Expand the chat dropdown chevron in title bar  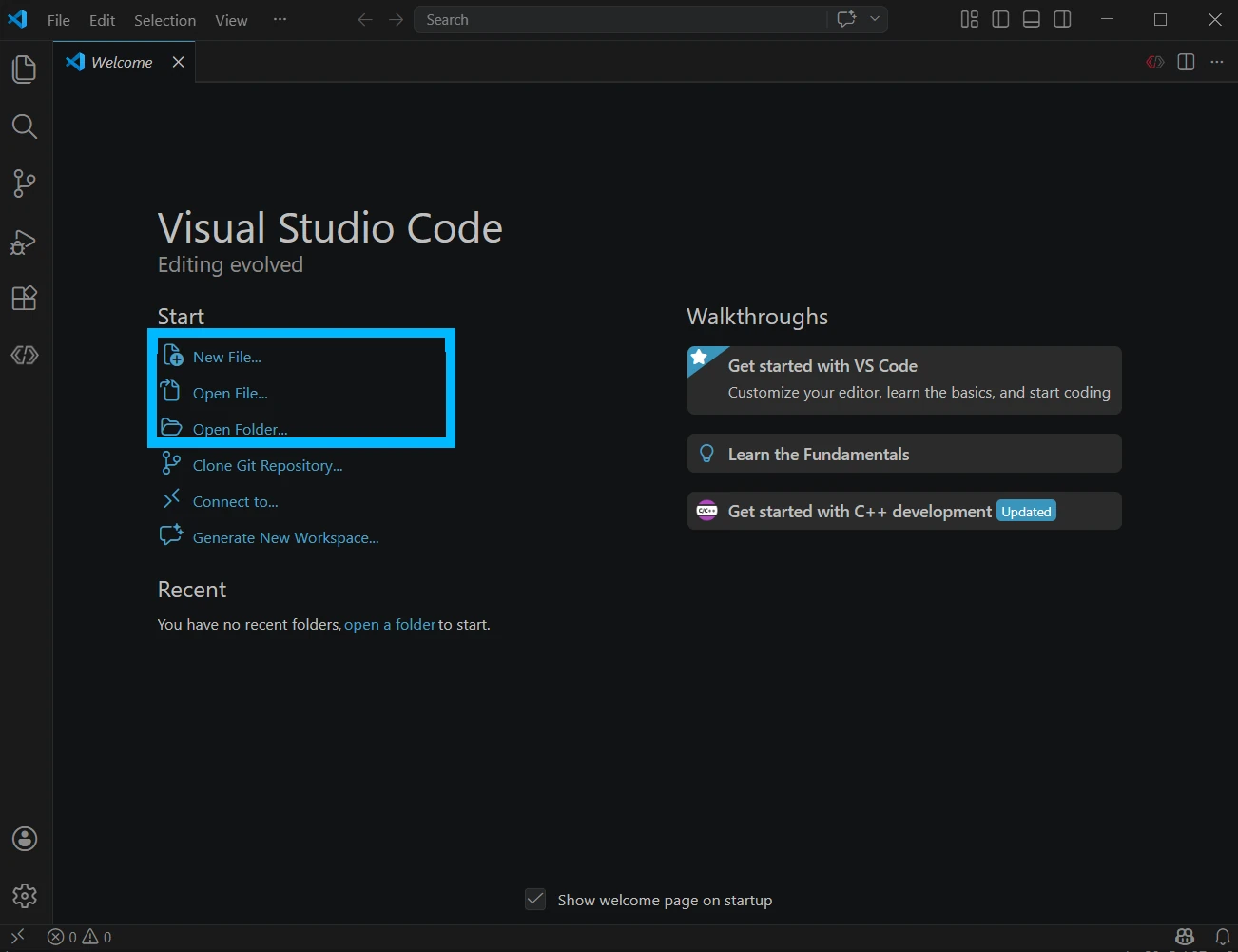point(875,19)
